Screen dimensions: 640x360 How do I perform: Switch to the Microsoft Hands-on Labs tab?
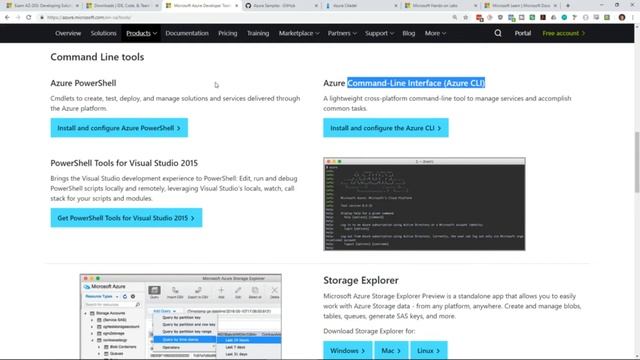pos(440,6)
